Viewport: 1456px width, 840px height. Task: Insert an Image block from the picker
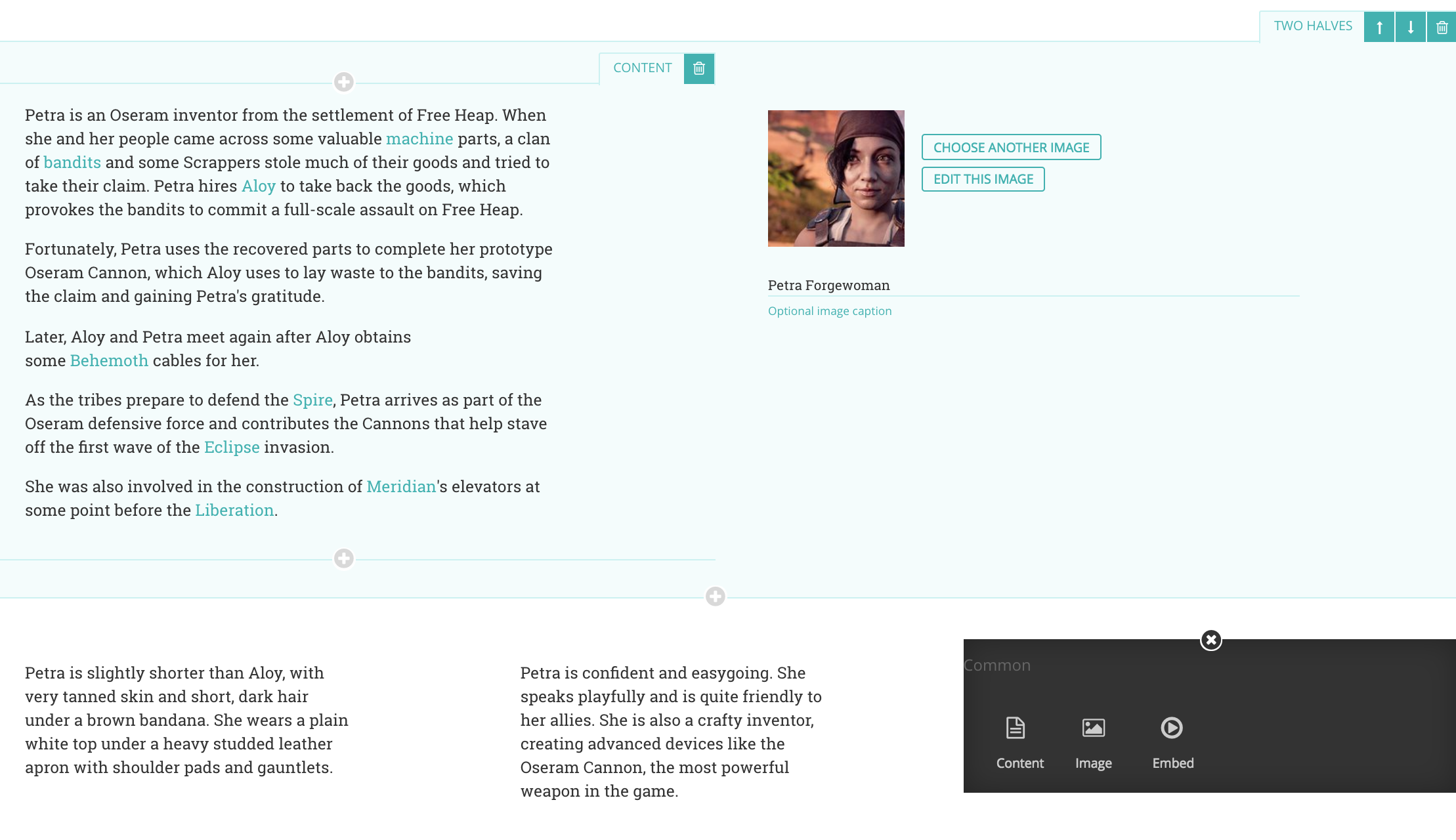click(1094, 743)
